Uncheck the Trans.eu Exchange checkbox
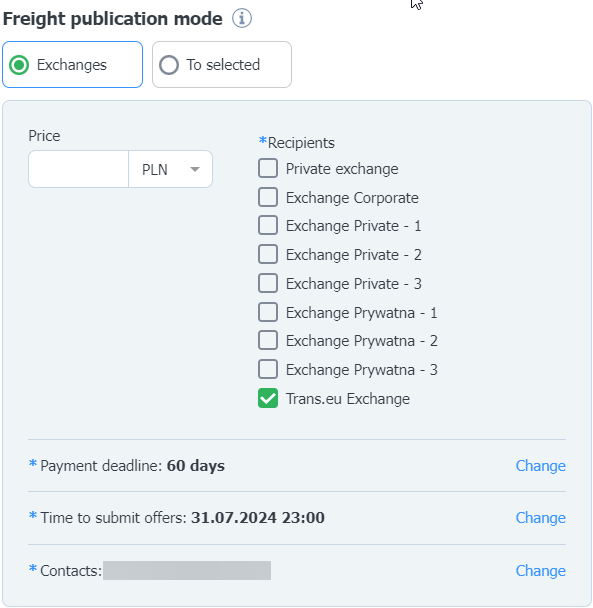This screenshot has height=608, width=593. [268, 398]
